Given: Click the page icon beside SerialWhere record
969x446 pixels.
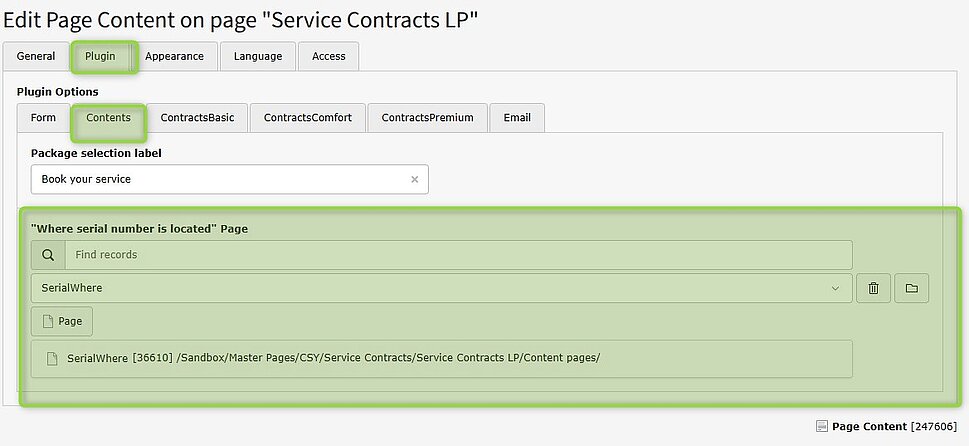Looking at the screenshot, I should click(53, 358).
